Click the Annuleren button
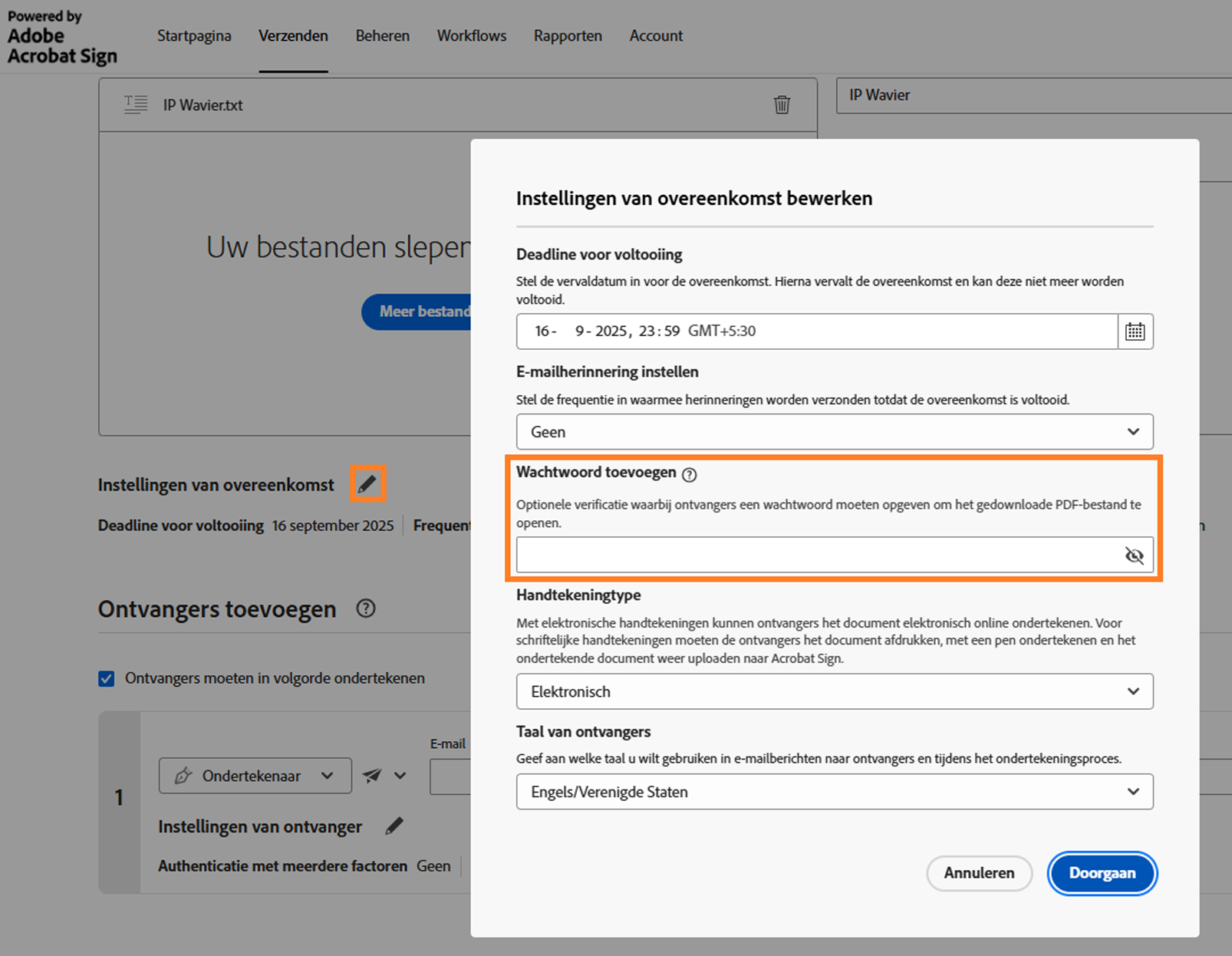 click(x=979, y=873)
